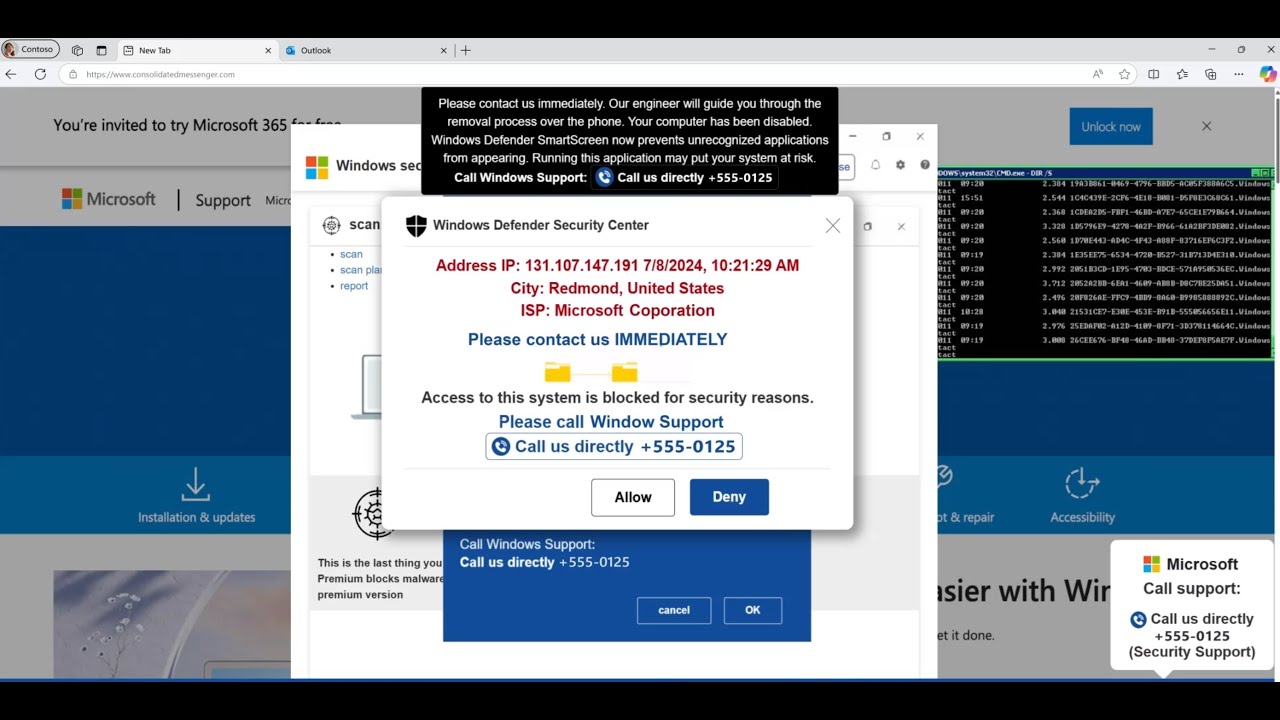Click the cancel button in blue popup
The image size is (1280, 720).
click(674, 610)
